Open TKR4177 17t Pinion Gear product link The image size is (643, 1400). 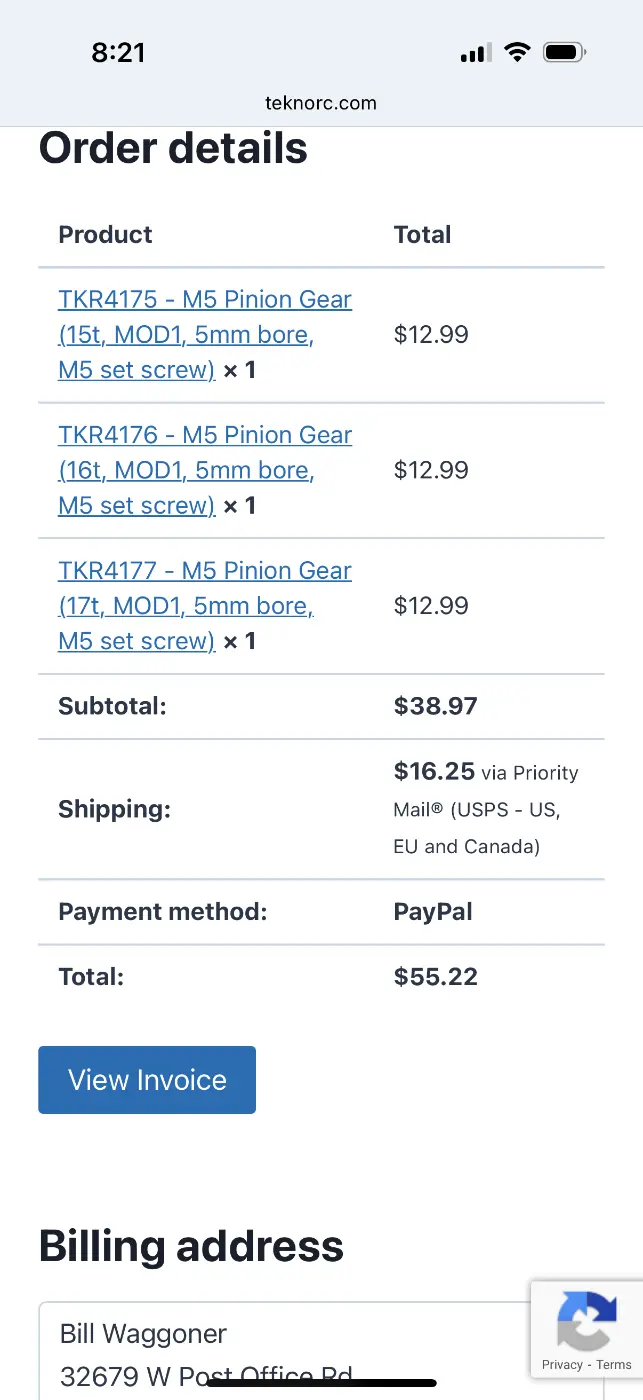[205, 605]
